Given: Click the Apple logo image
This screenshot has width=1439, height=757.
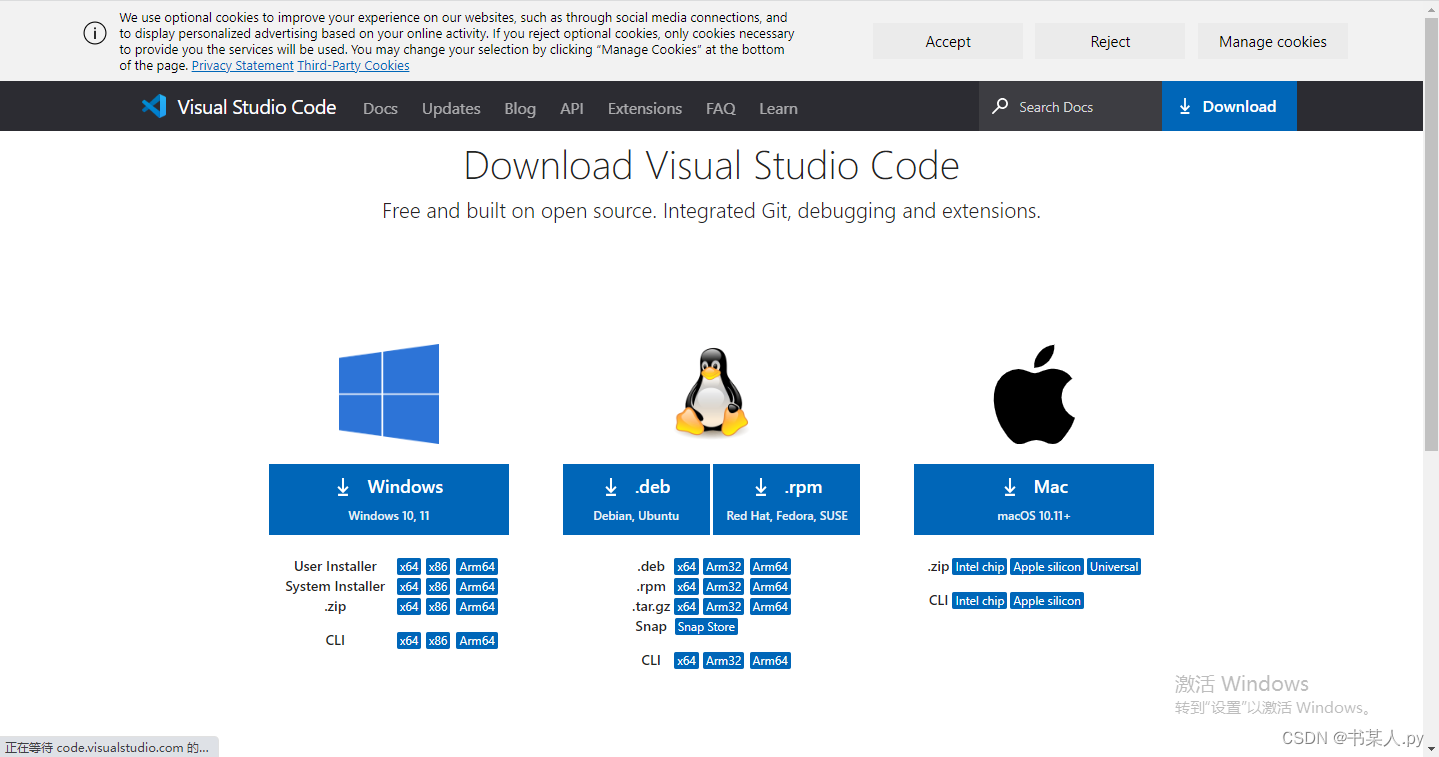Looking at the screenshot, I should tap(1034, 395).
